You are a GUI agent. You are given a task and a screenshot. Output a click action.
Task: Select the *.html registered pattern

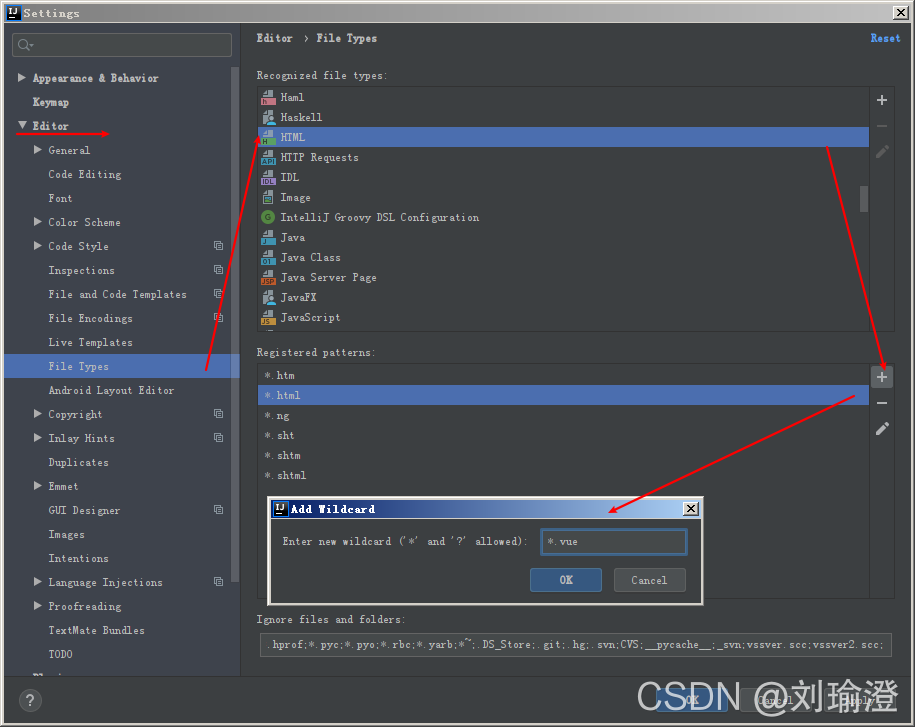pyautogui.click(x=563, y=395)
